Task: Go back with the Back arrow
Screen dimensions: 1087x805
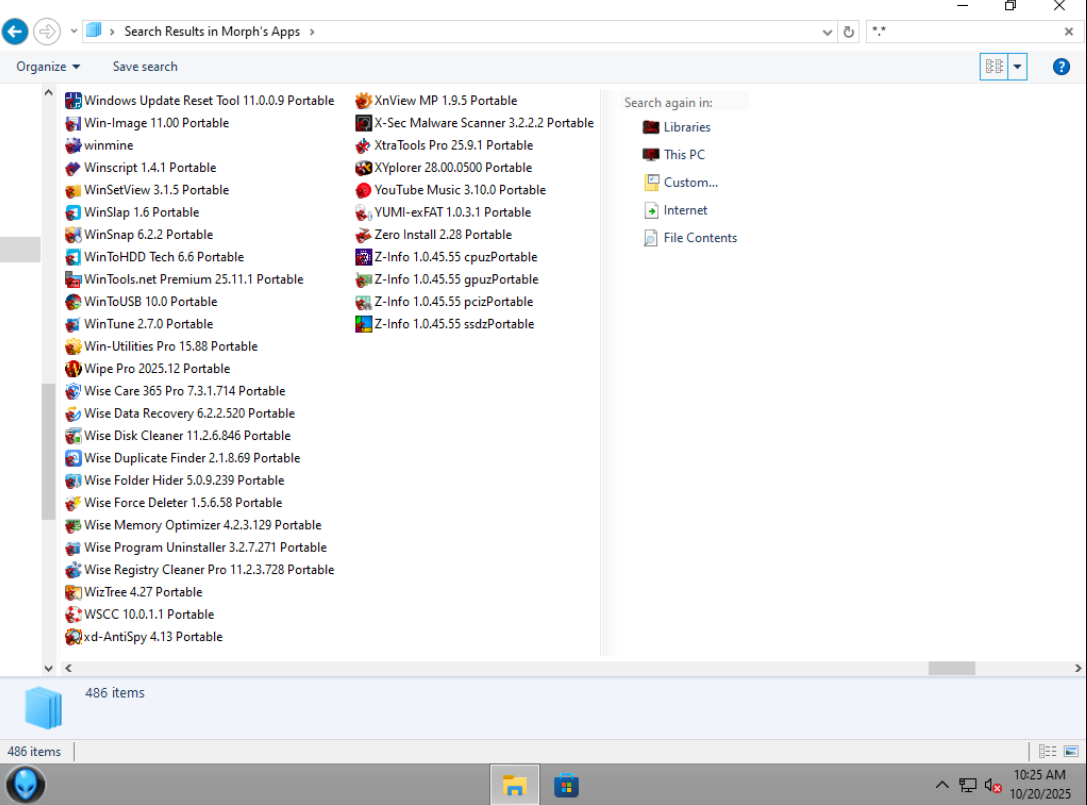Action: click(15, 31)
